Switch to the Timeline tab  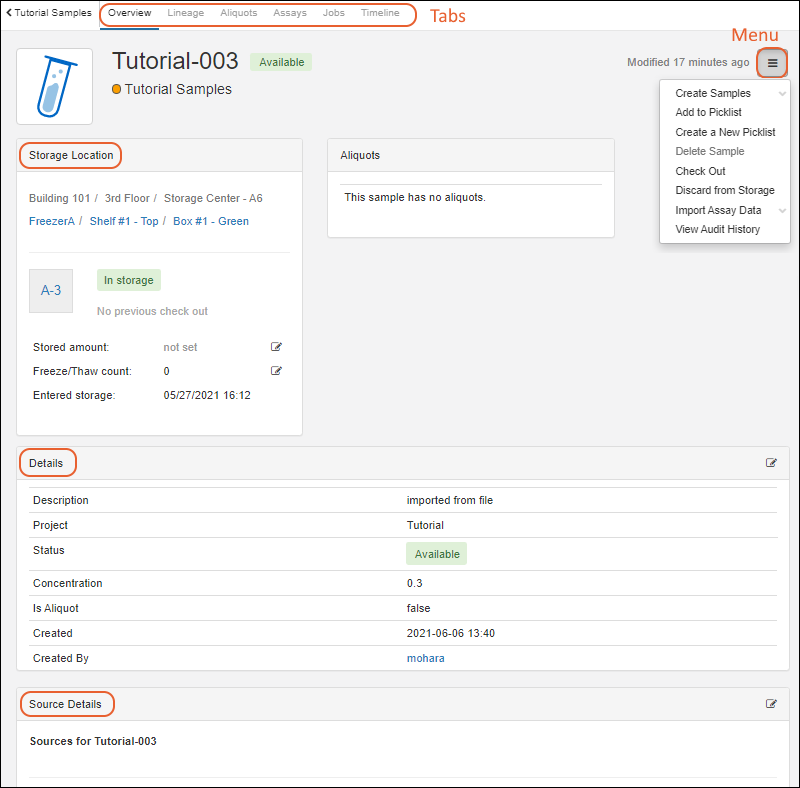click(x=380, y=13)
